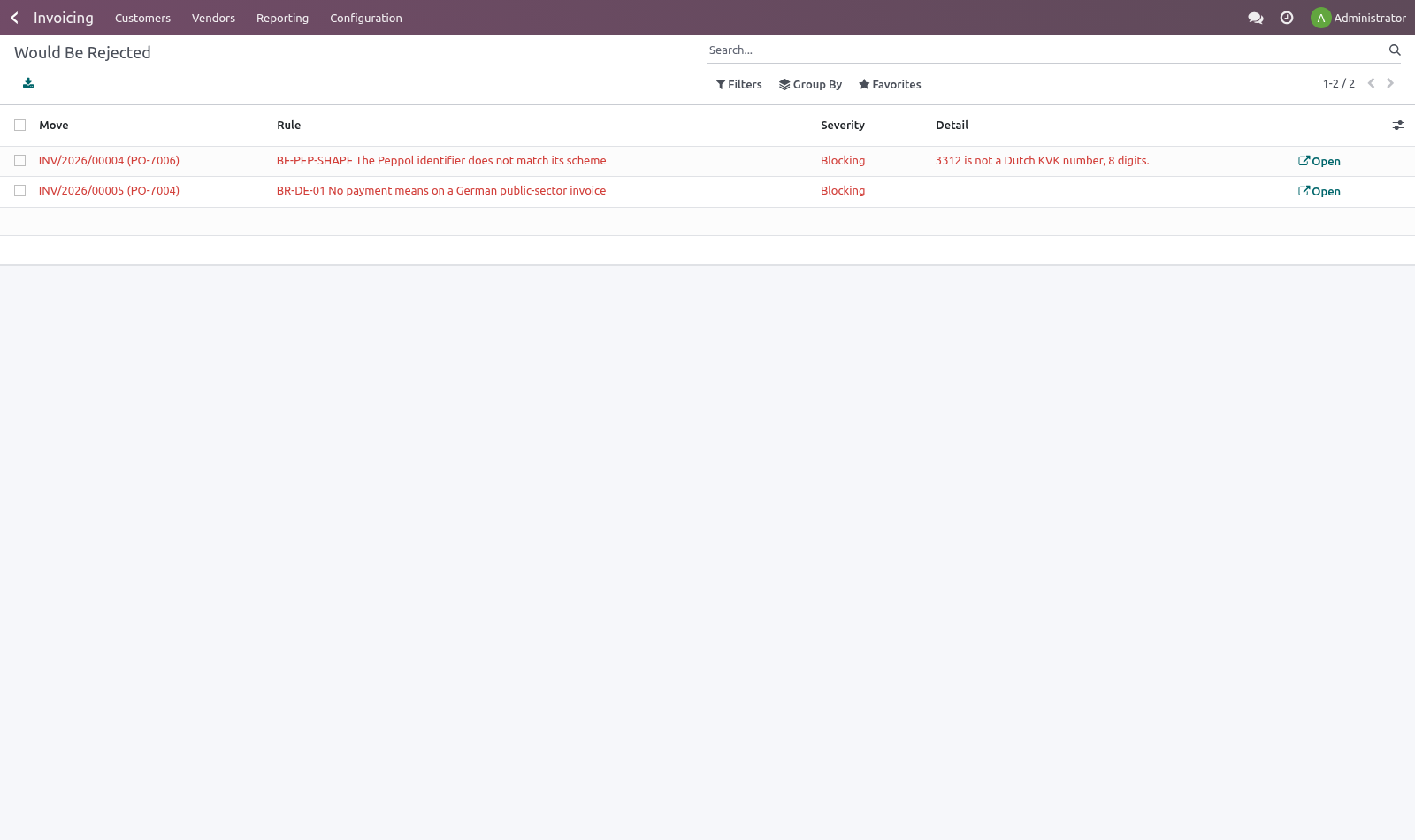This screenshot has height=840, width=1415.
Task: Click the BR-DE-01 rule text
Action: [441, 191]
